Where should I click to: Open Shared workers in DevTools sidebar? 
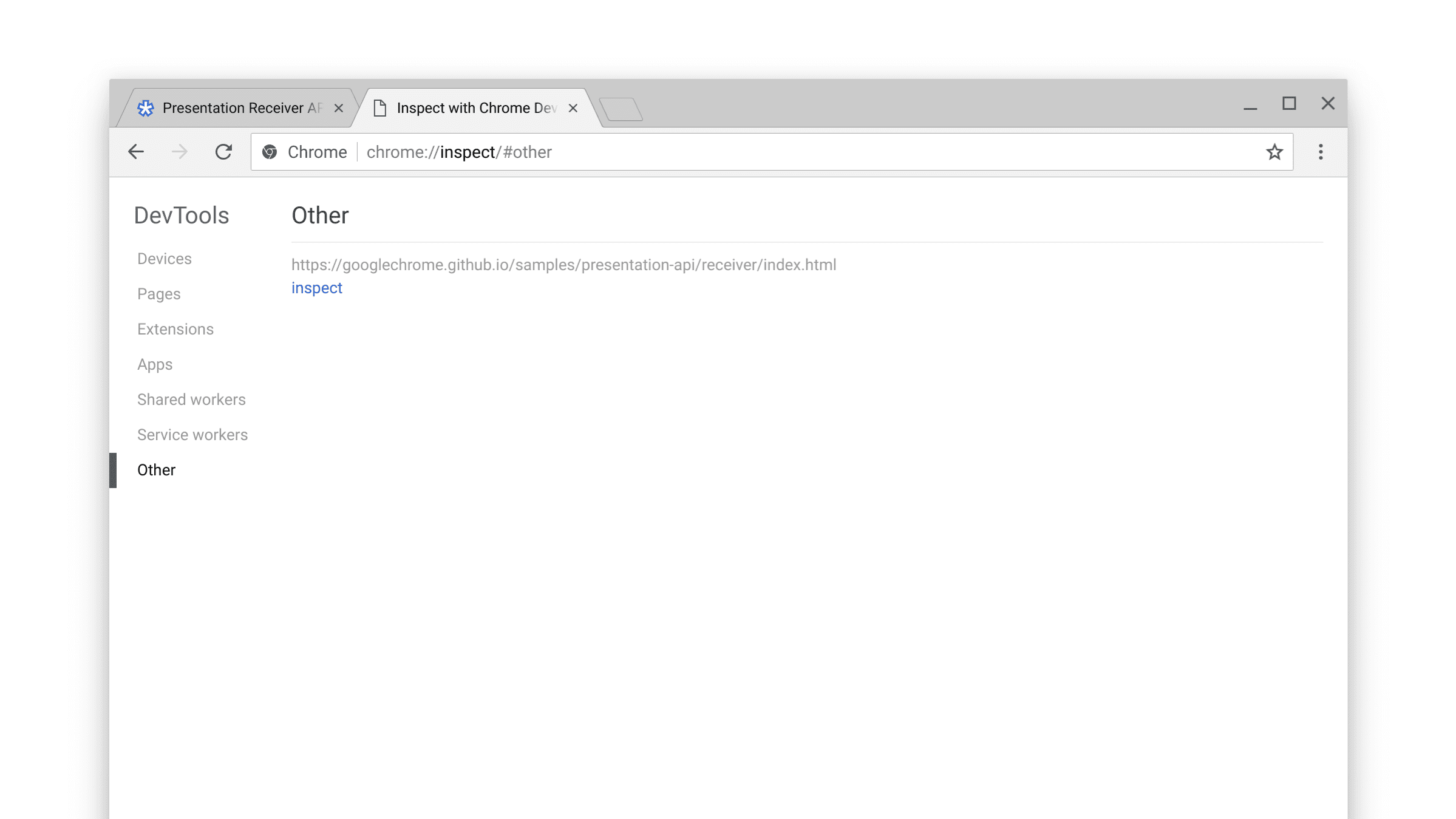(191, 399)
